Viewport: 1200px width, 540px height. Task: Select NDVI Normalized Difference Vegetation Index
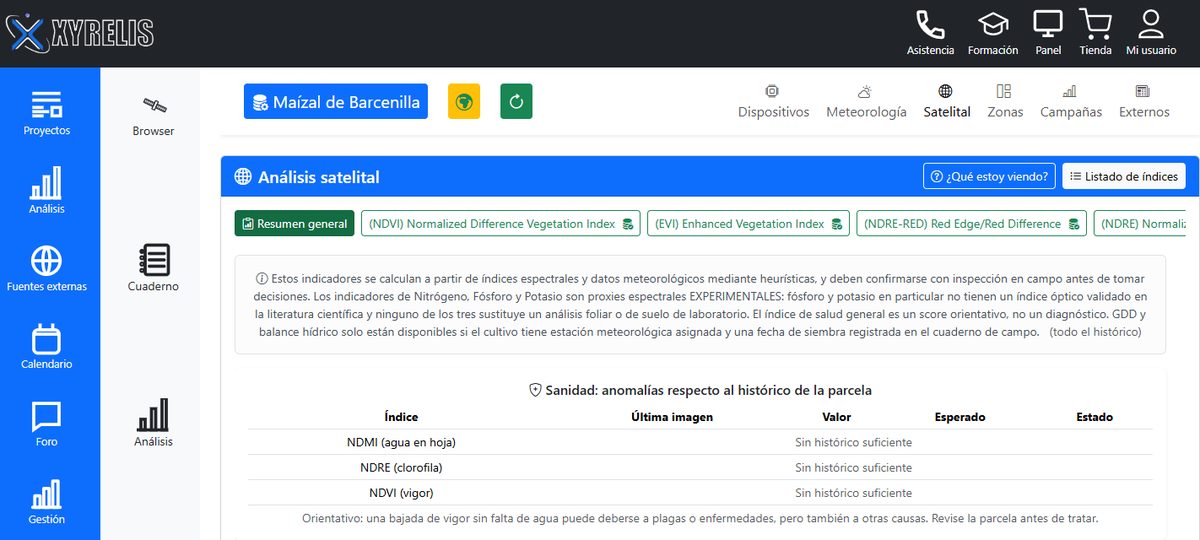tap(501, 224)
